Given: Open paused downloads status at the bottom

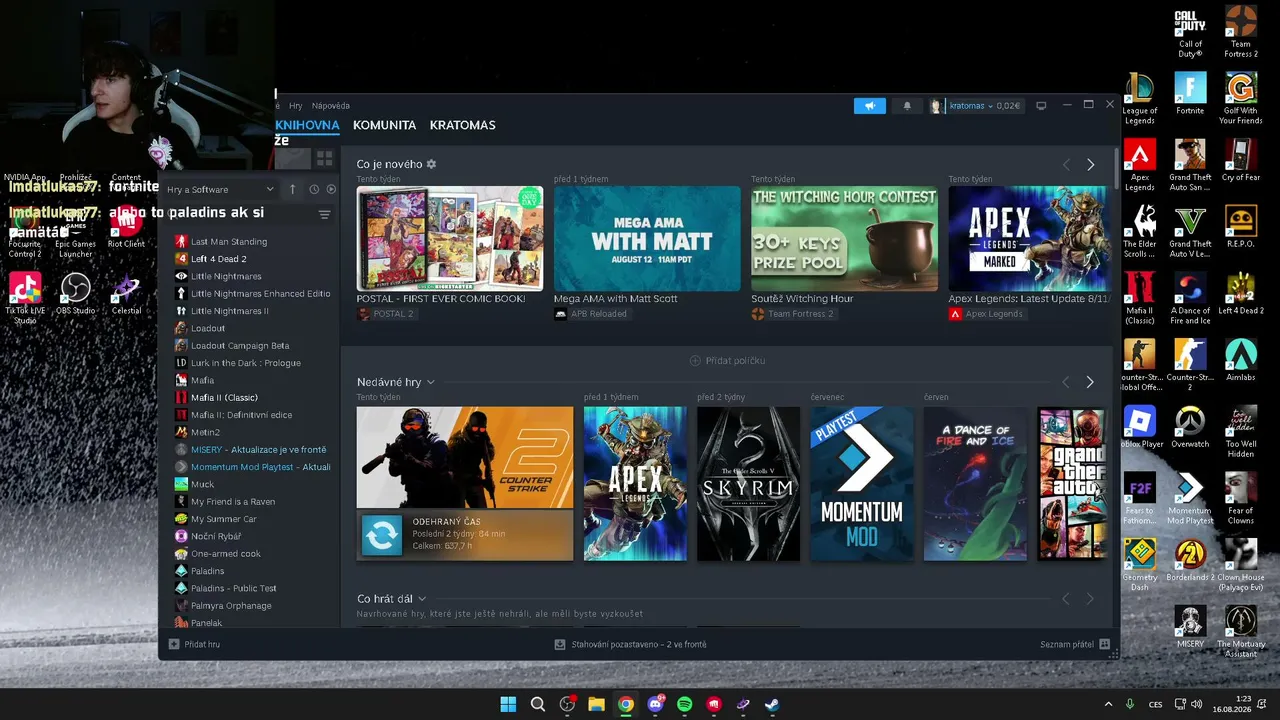Looking at the screenshot, I should click(x=630, y=645).
